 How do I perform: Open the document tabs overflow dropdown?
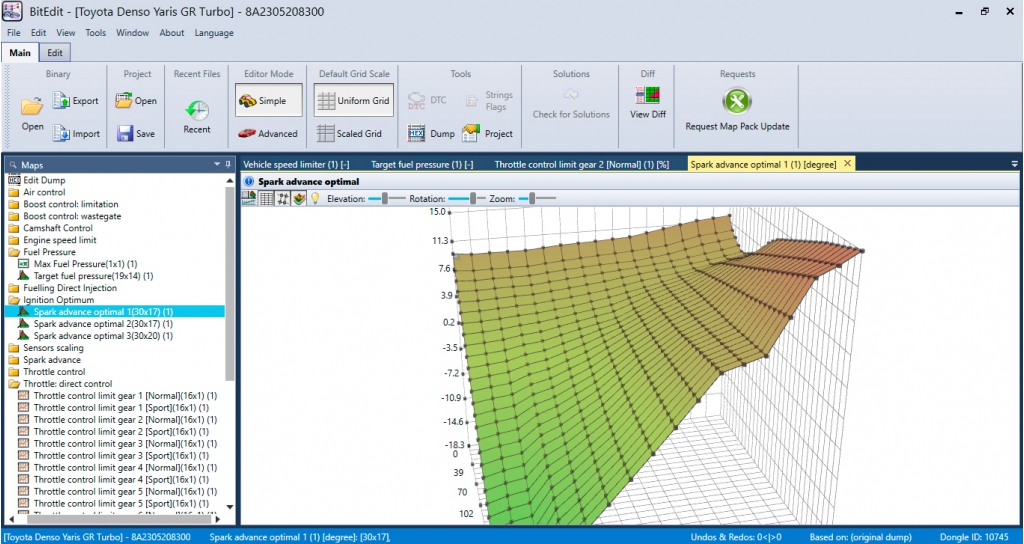pyautogui.click(x=1014, y=164)
